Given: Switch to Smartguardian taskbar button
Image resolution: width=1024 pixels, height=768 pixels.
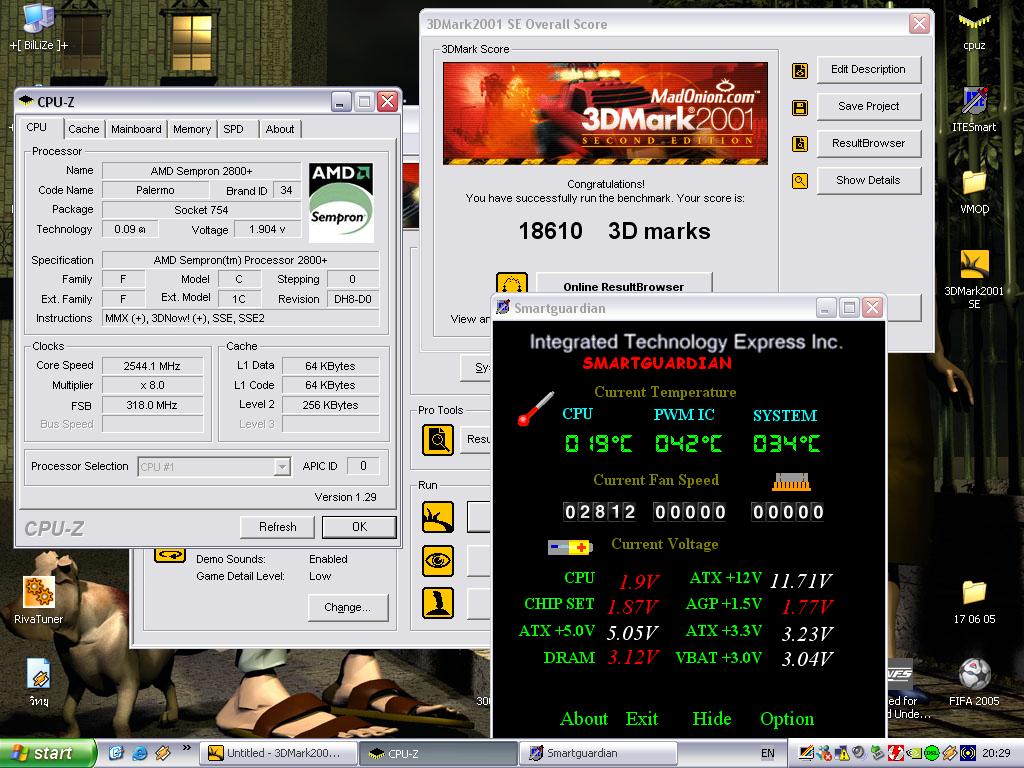Looking at the screenshot, I should 598,754.
